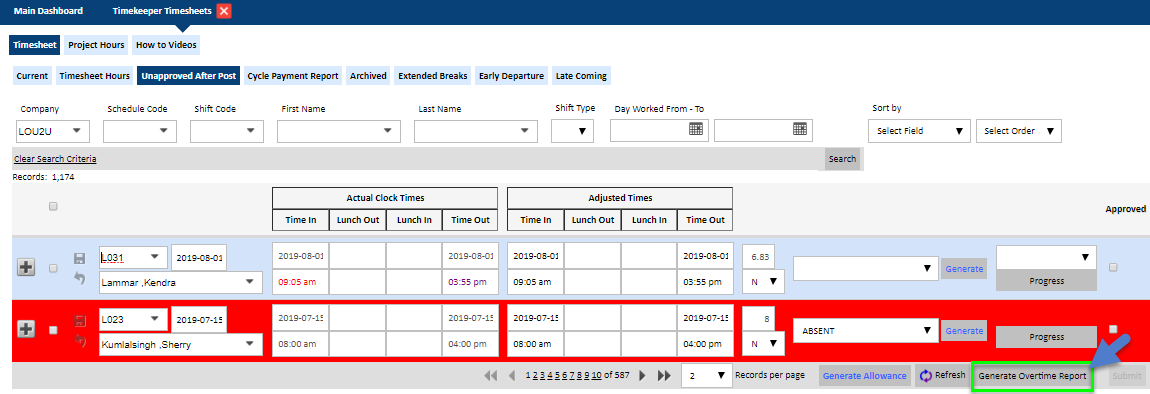The image size is (1150, 394).
Task: Close the Timekeeper Timesheets tab
Action: point(224,11)
